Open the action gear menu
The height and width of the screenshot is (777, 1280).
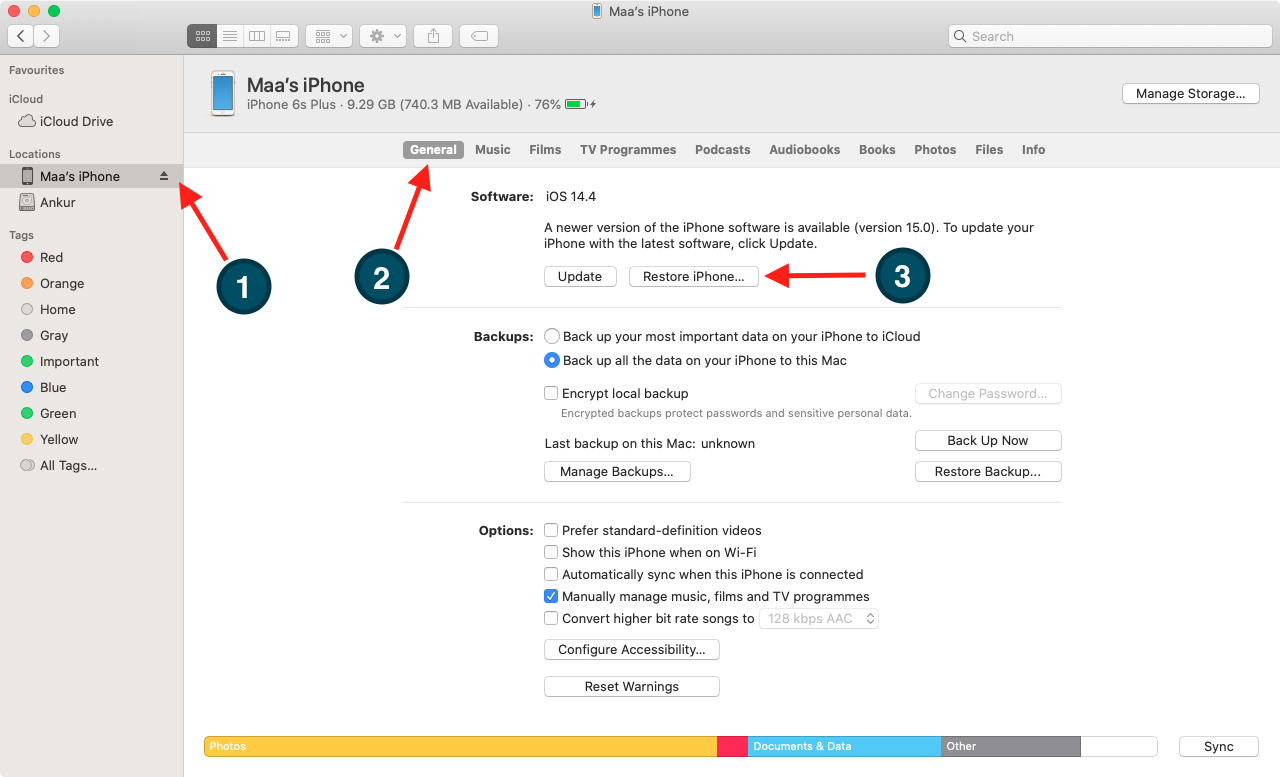coord(383,36)
